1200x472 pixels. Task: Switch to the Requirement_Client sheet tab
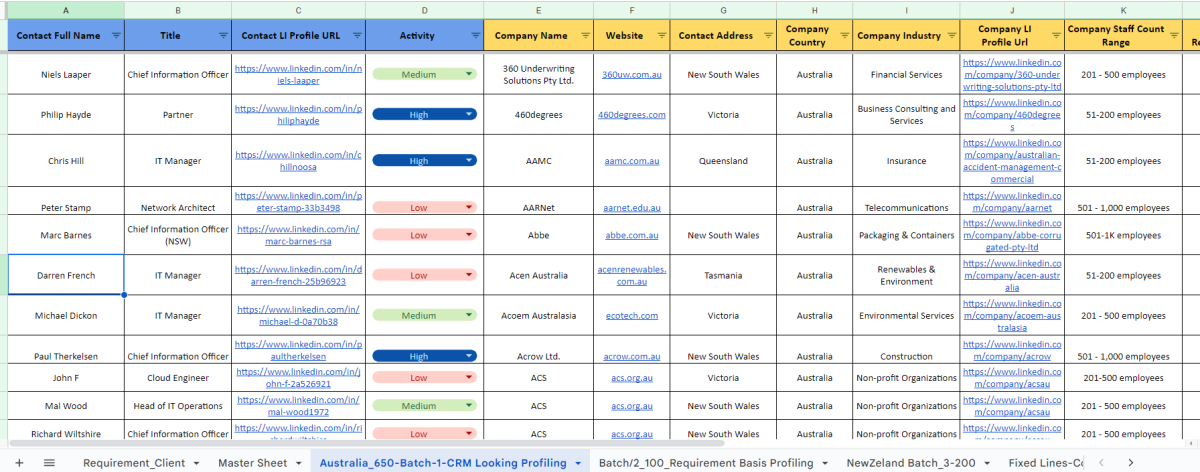click(x=135, y=463)
